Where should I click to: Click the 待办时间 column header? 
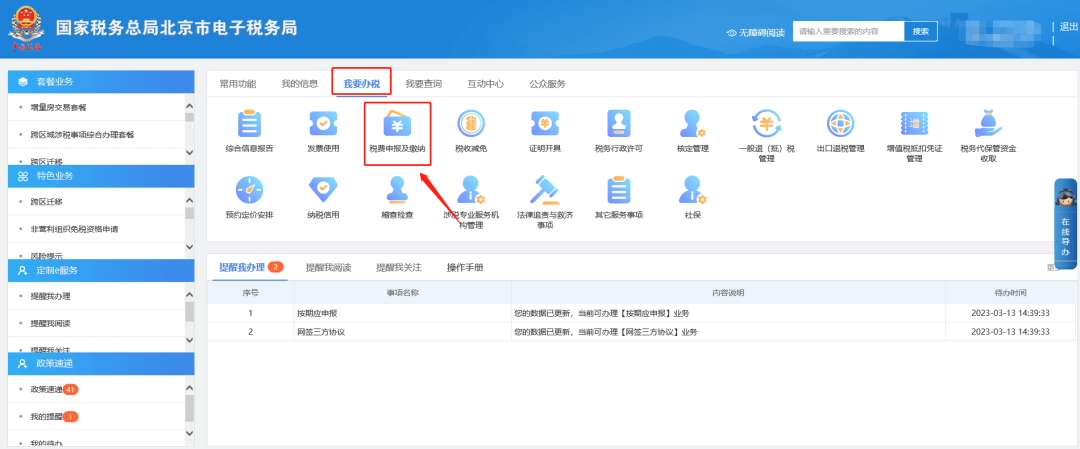coord(1010,293)
